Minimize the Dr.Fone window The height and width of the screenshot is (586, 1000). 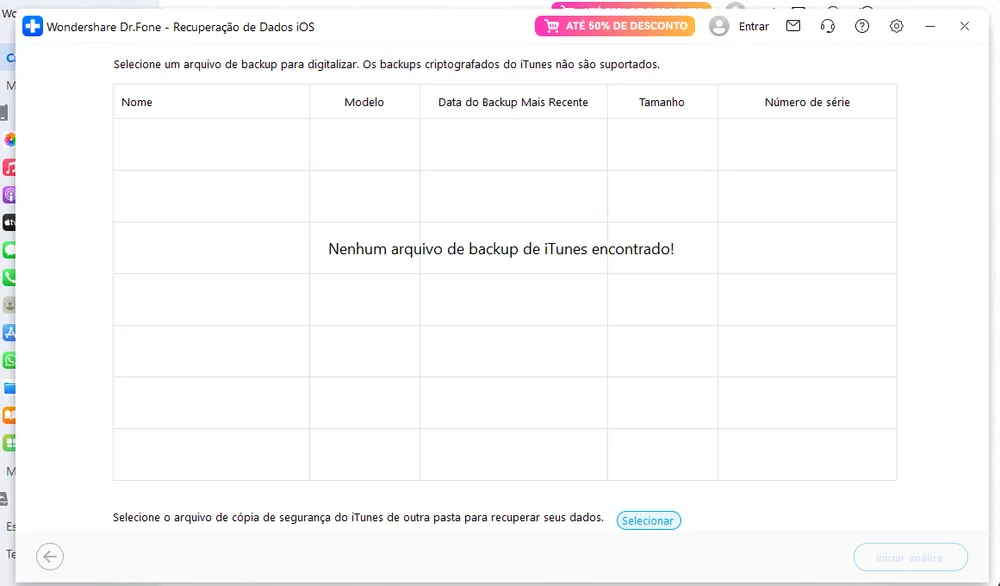930,26
